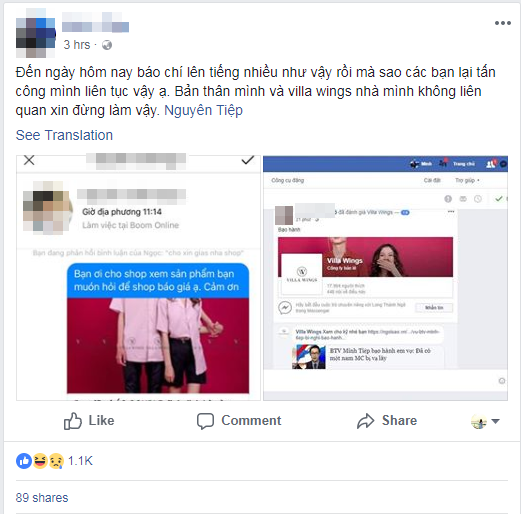Click the Haha laughing reaction icon
This screenshot has width=521, height=514.
click(40, 461)
